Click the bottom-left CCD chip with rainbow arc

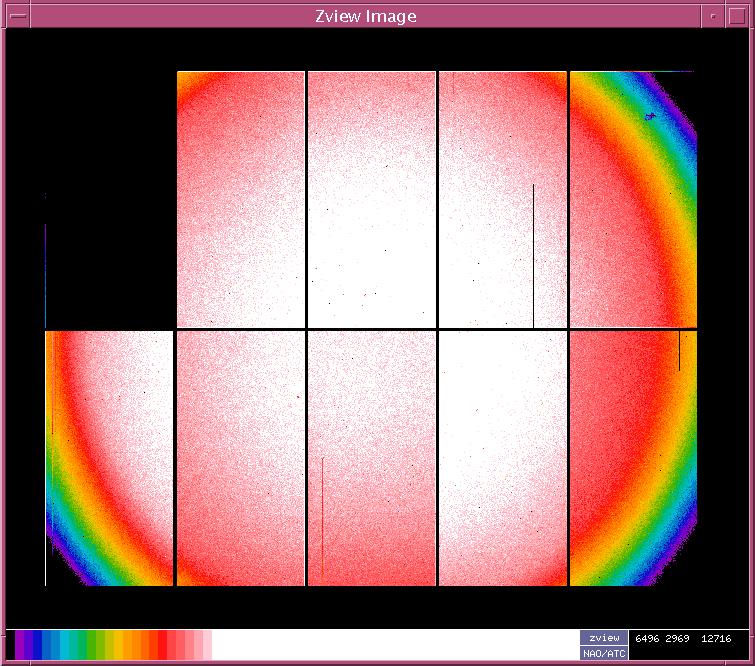110,458
